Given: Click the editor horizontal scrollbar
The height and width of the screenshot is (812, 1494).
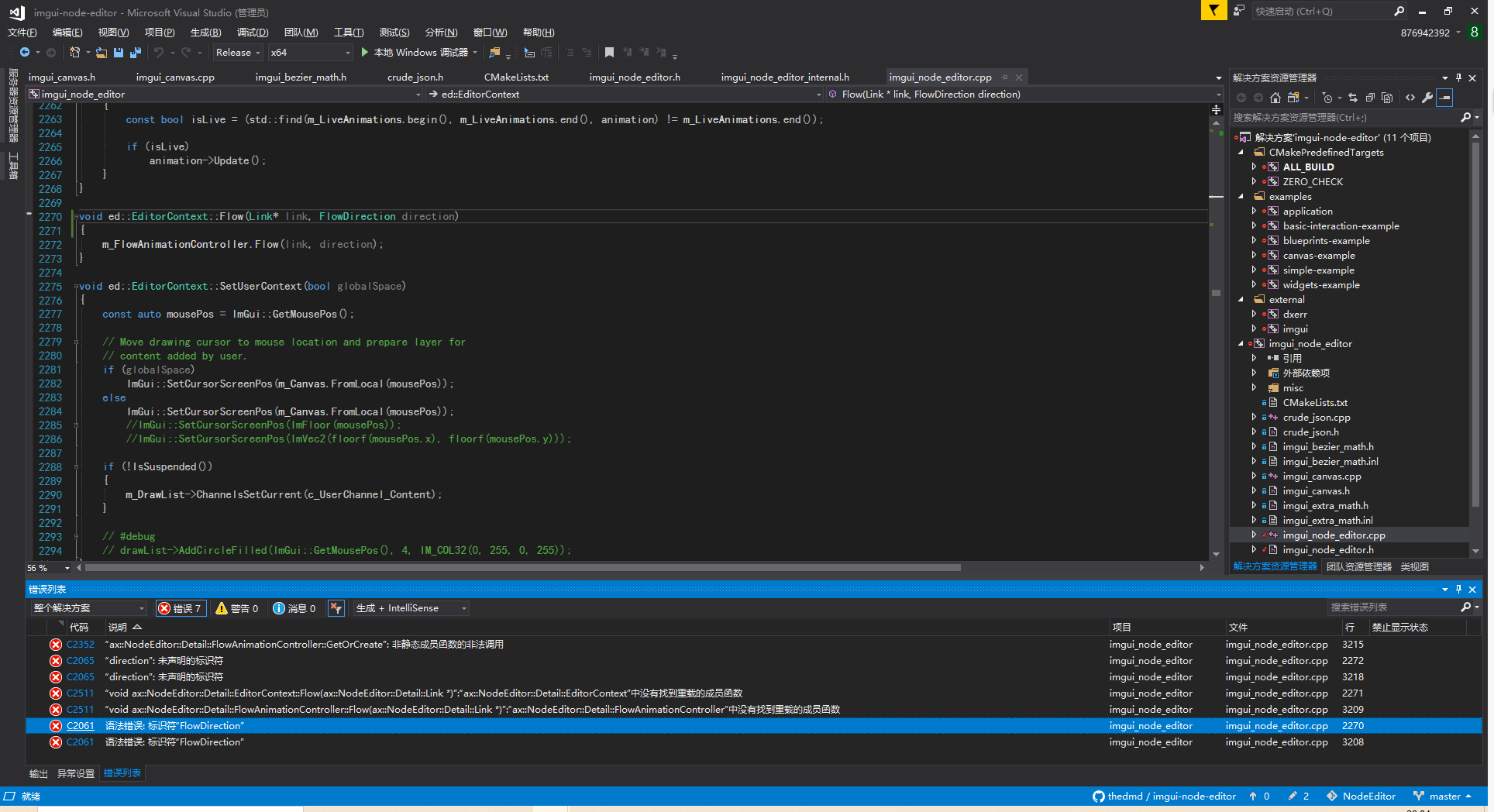Looking at the screenshot, I should 523,567.
